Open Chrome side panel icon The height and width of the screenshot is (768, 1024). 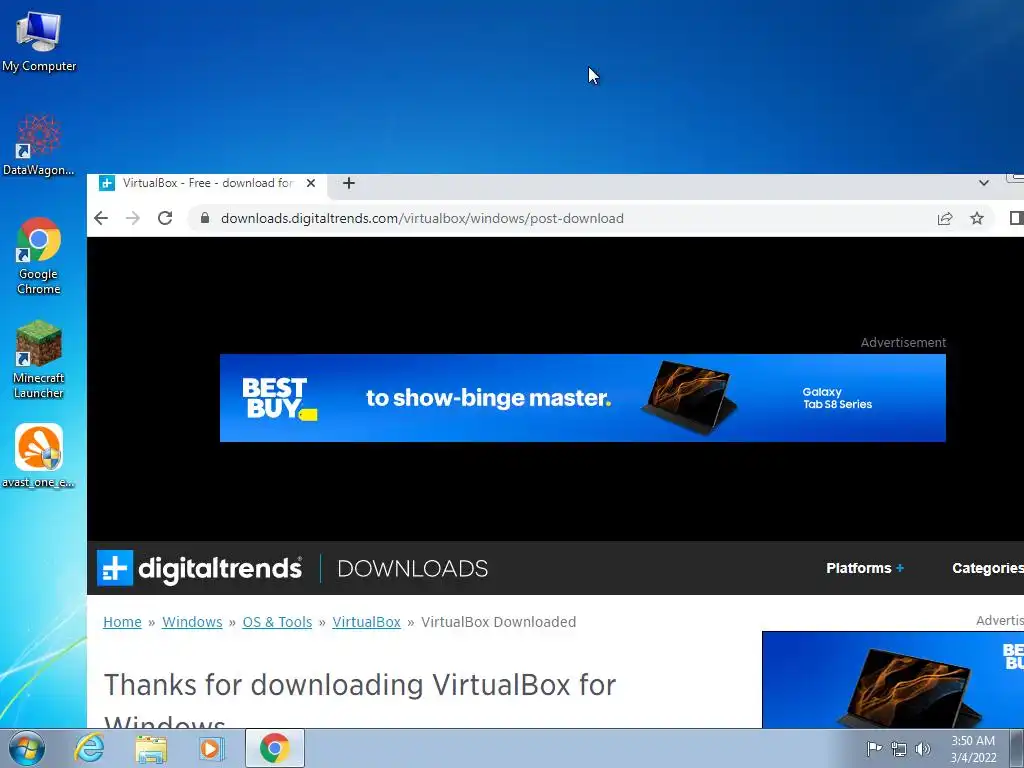(1016, 218)
